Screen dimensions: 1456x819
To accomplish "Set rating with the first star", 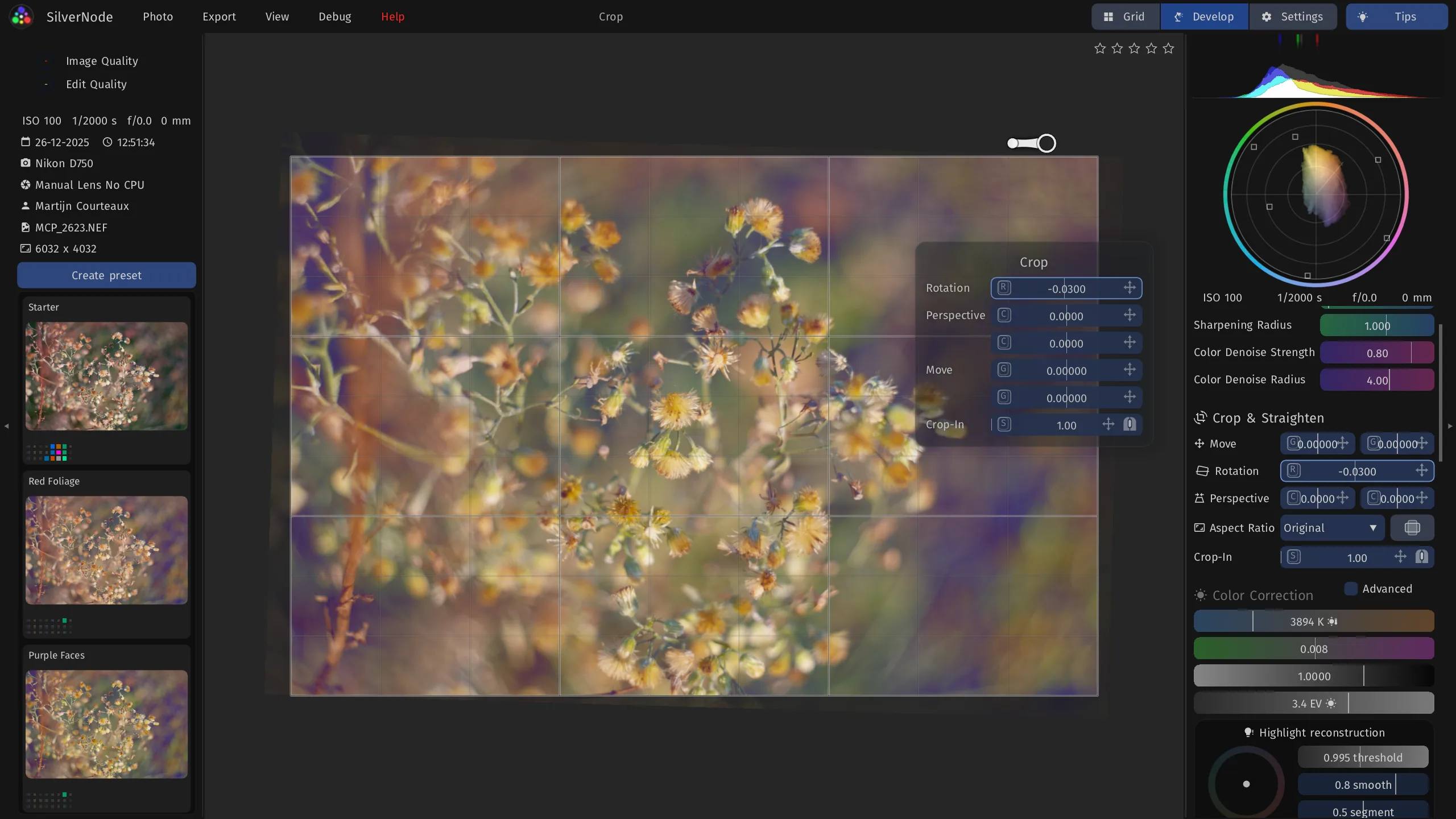I will point(1100,48).
